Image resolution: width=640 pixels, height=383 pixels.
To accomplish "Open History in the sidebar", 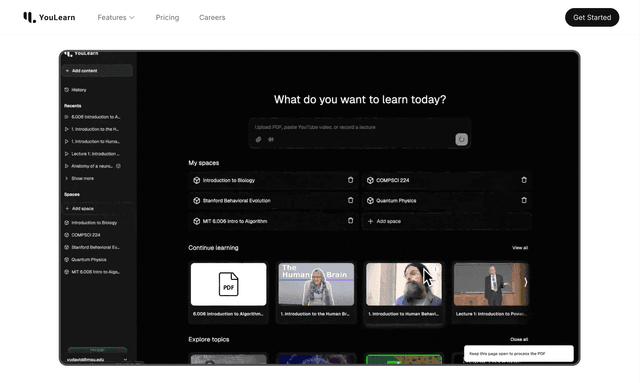I will pyautogui.click(x=76, y=90).
